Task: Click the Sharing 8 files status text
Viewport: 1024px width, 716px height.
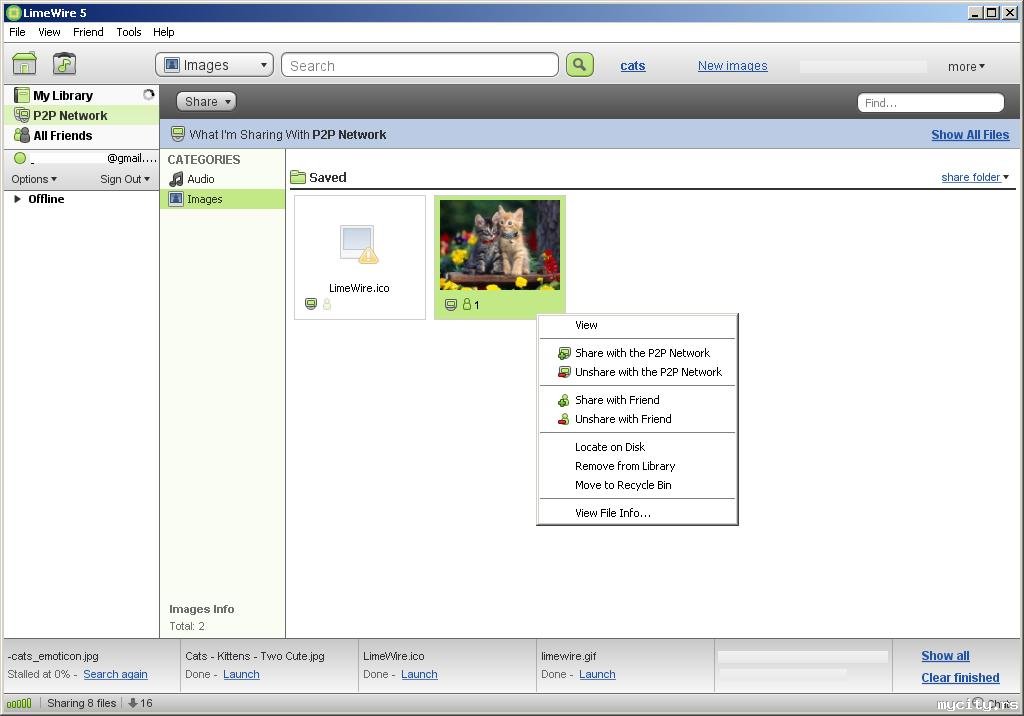Action: [x=82, y=704]
